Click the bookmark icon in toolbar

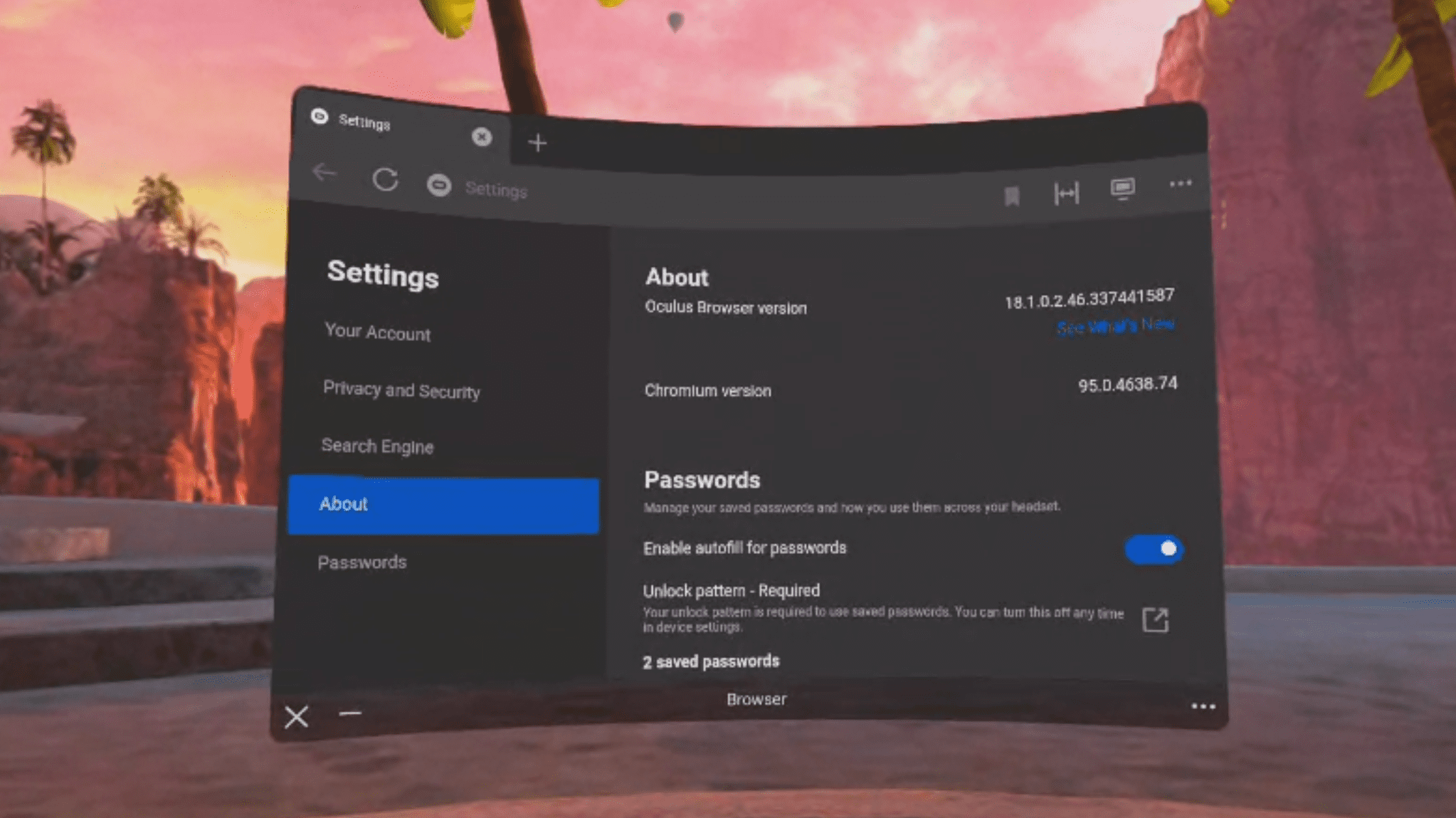[1011, 194]
